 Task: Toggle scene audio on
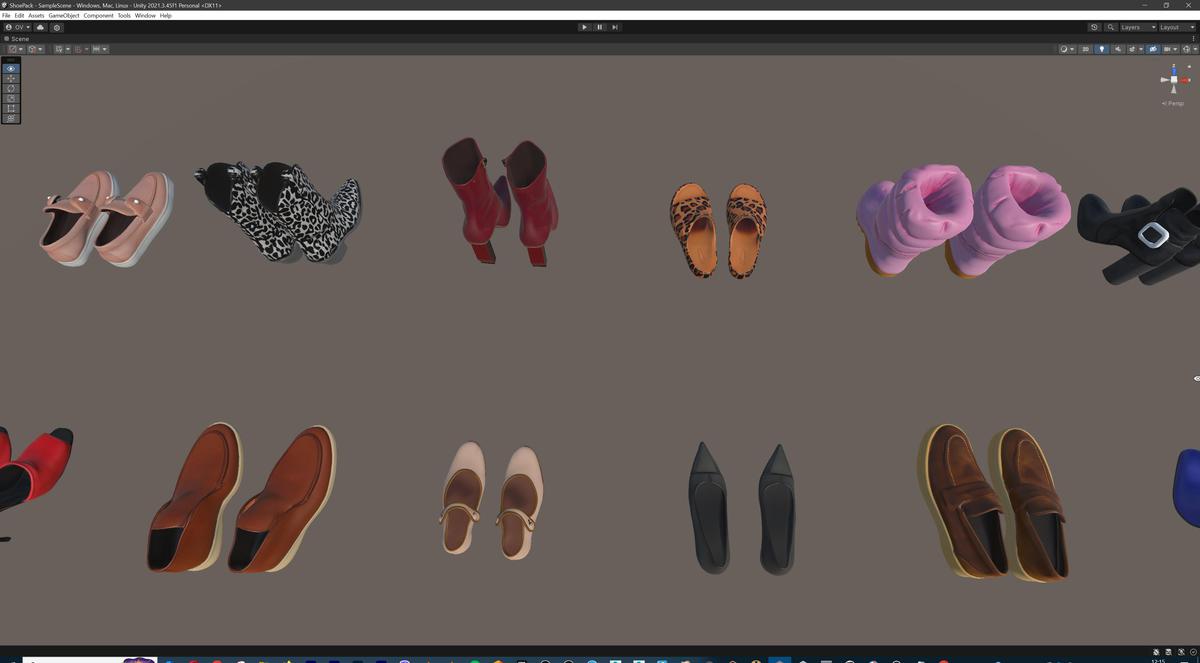pos(1118,49)
